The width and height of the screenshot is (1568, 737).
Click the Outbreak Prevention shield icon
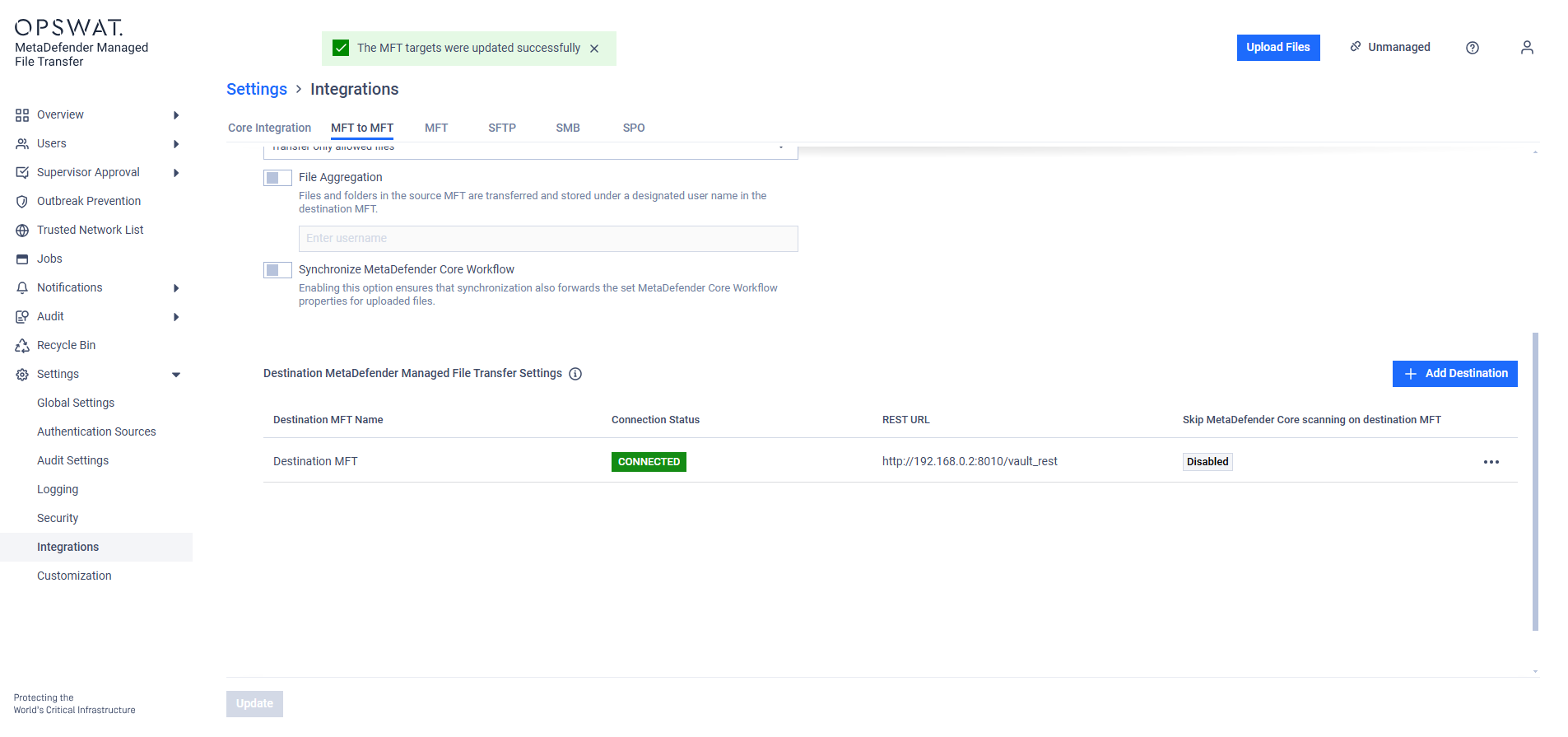(x=22, y=202)
